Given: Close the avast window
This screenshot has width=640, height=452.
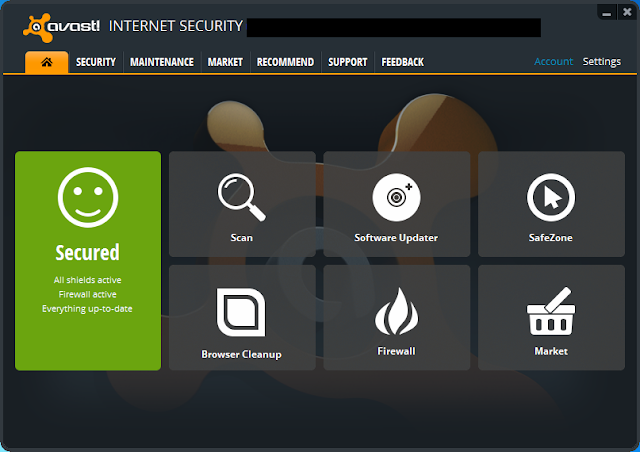Looking at the screenshot, I should (x=627, y=12).
